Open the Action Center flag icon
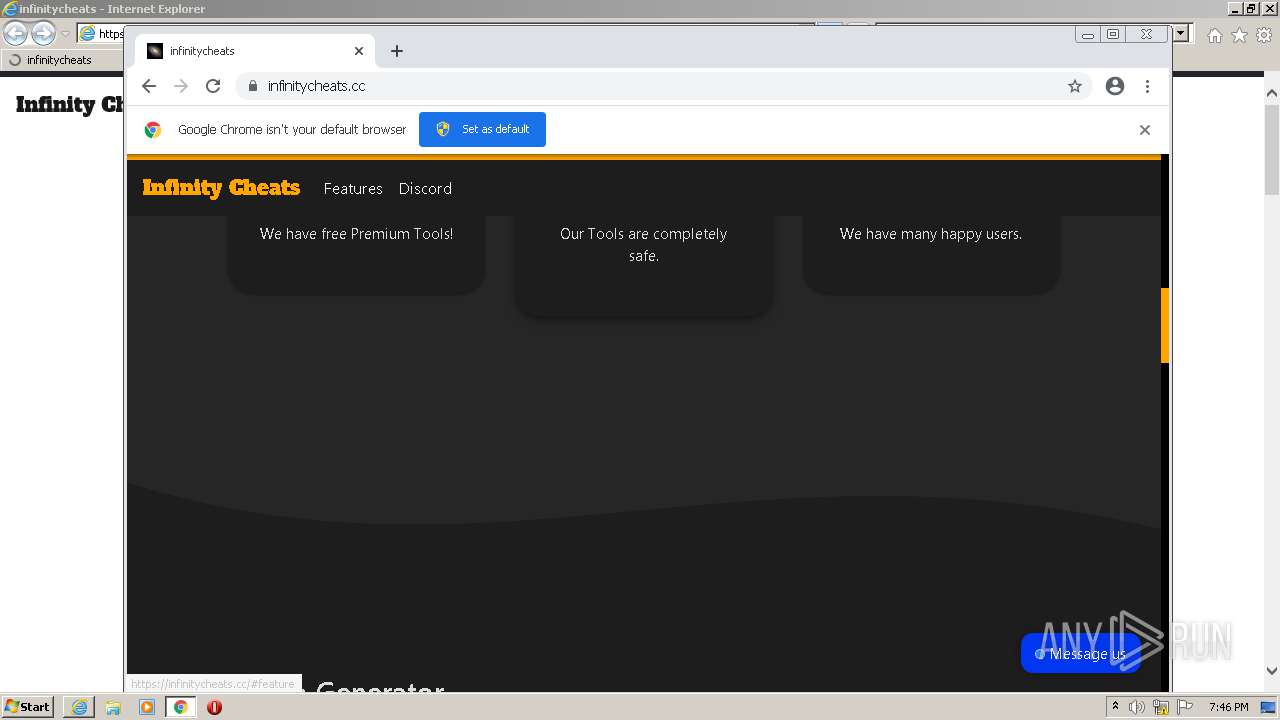 (x=1185, y=707)
